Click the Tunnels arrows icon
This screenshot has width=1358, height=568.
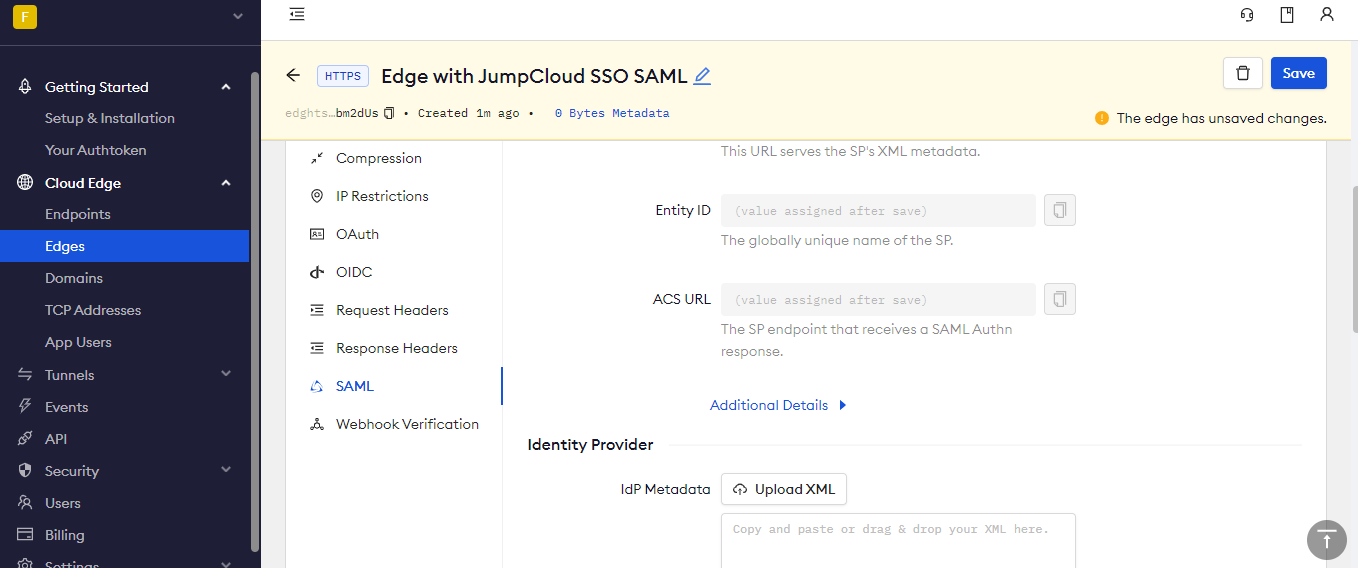[x=25, y=375]
